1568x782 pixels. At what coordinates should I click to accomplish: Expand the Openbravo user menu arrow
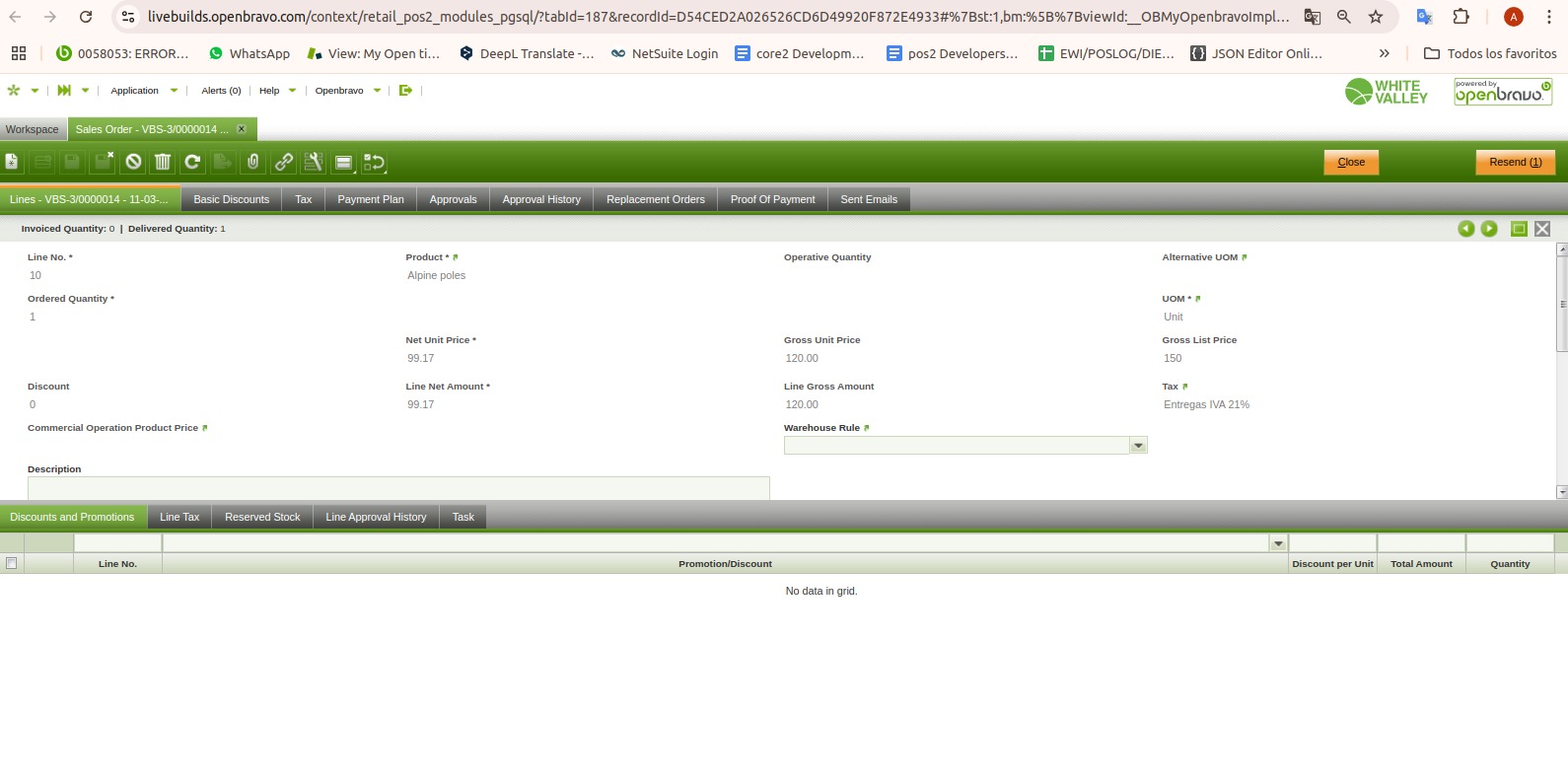[x=377, y=91]
